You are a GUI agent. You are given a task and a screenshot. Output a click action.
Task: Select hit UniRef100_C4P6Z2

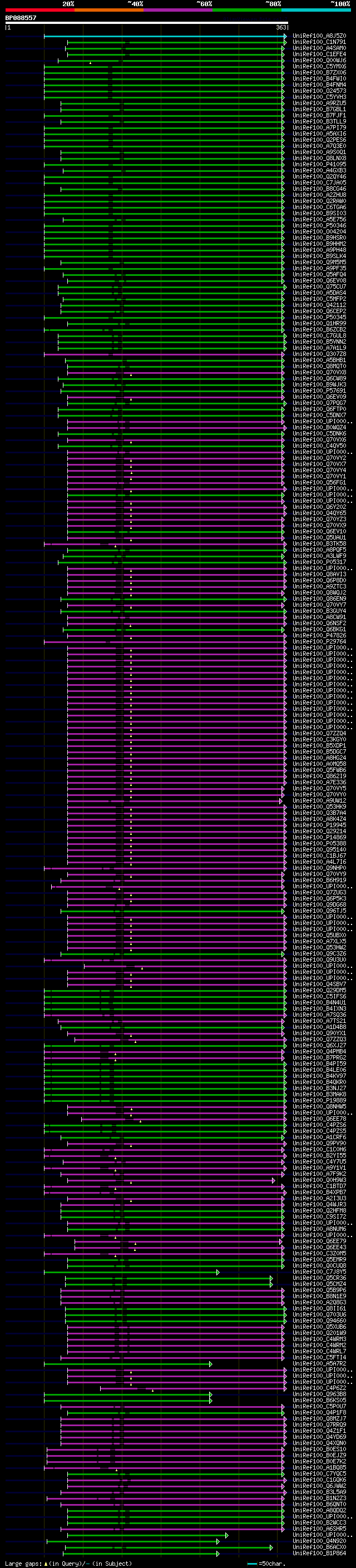tap(319, 1388)
